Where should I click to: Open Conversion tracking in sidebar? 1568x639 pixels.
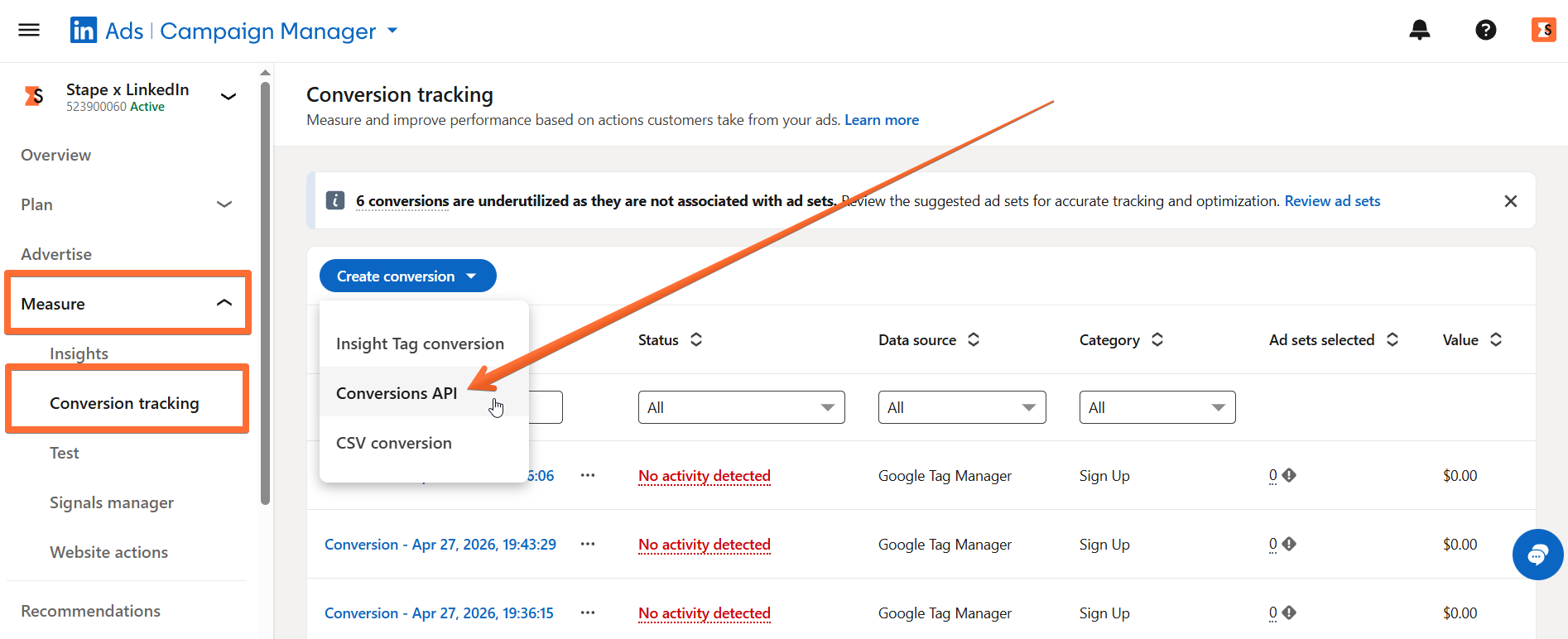(x=124, y=403)
